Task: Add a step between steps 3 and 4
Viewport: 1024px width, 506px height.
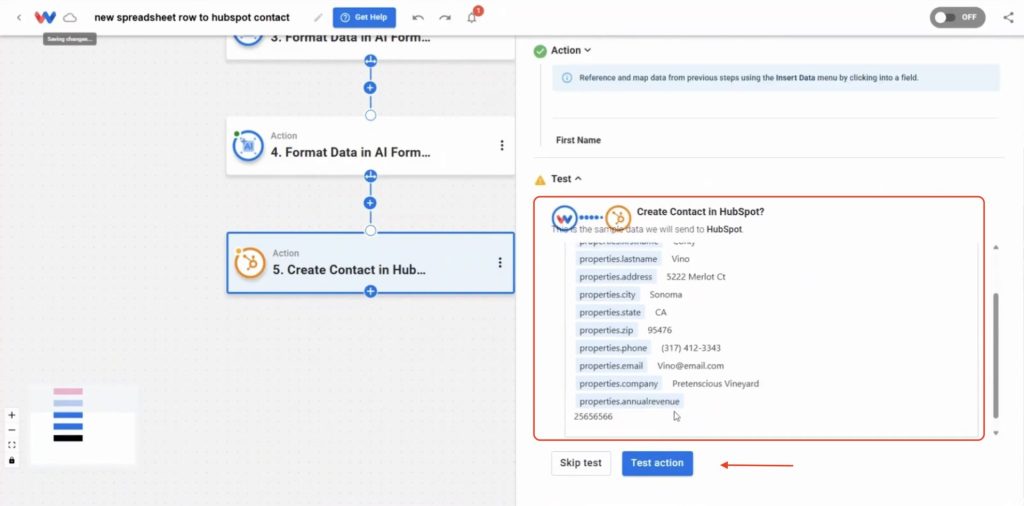Action: click(x=370, y=87)
